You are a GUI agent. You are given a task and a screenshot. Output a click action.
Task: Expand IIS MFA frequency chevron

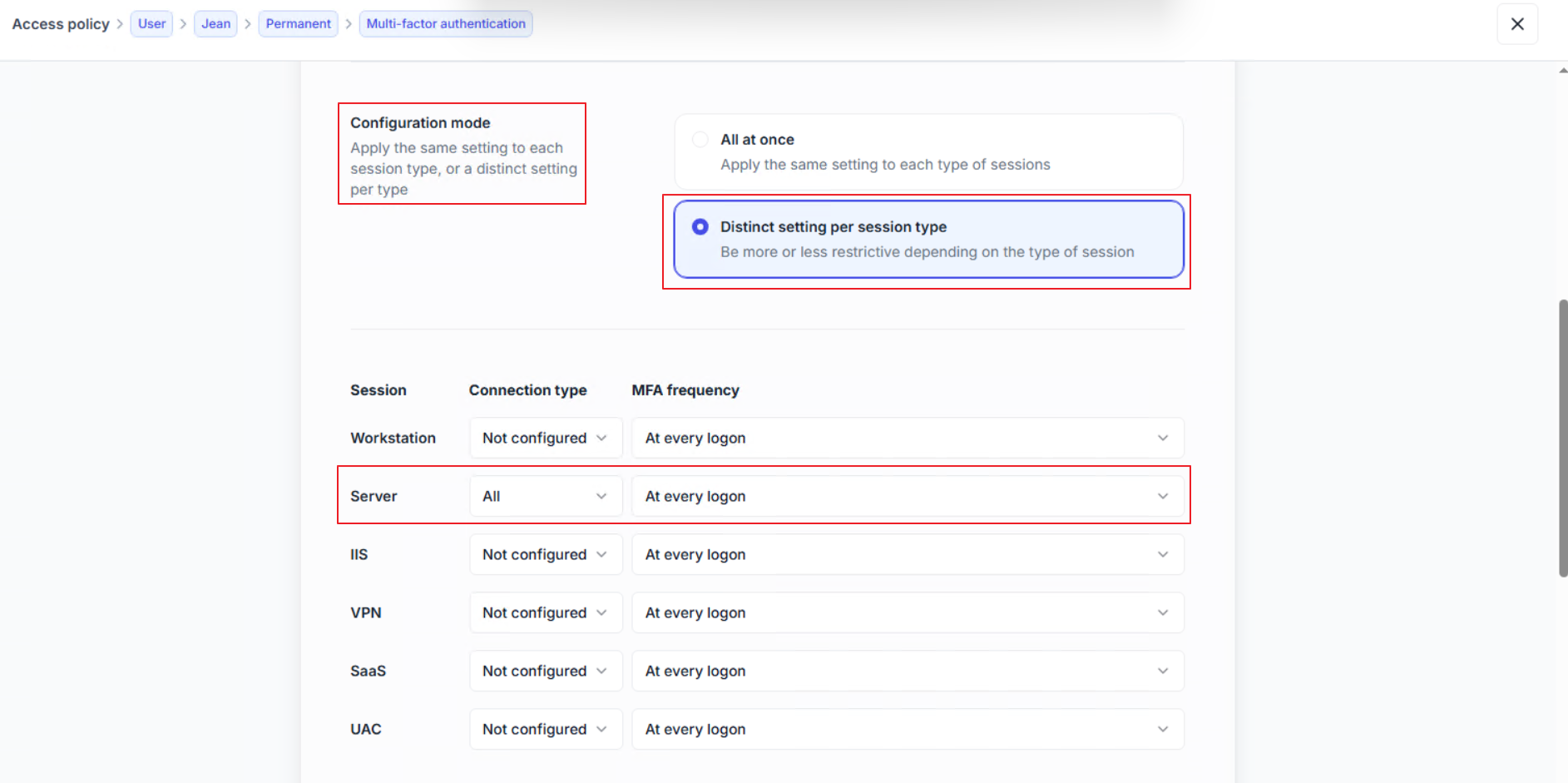(1162, 555)
